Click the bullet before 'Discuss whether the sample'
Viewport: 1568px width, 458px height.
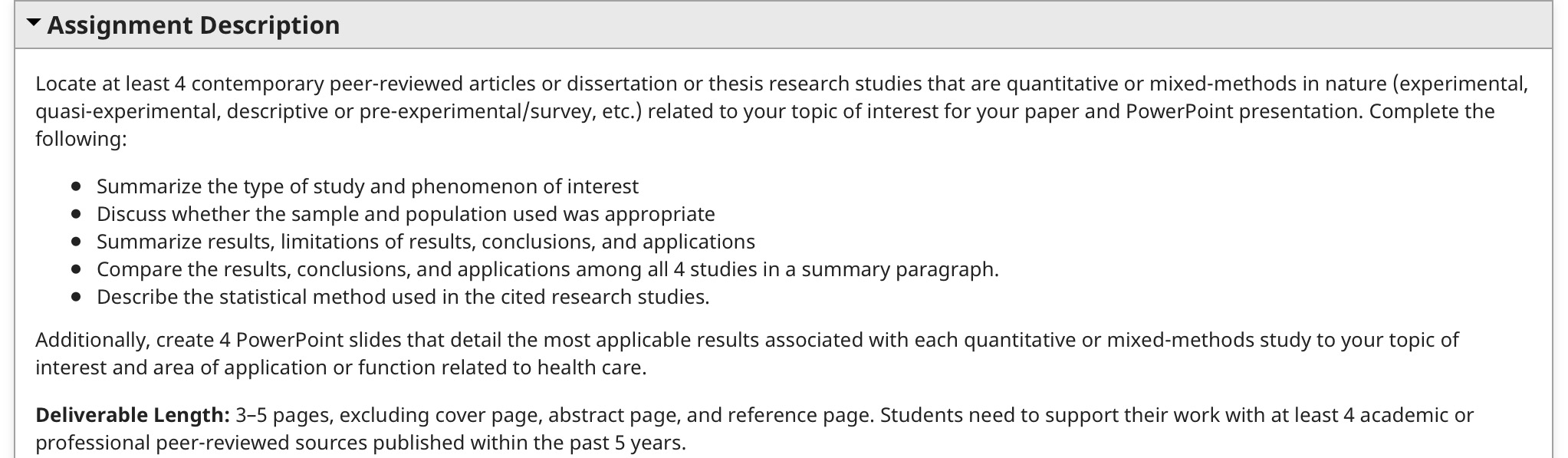tap(75, 214)
